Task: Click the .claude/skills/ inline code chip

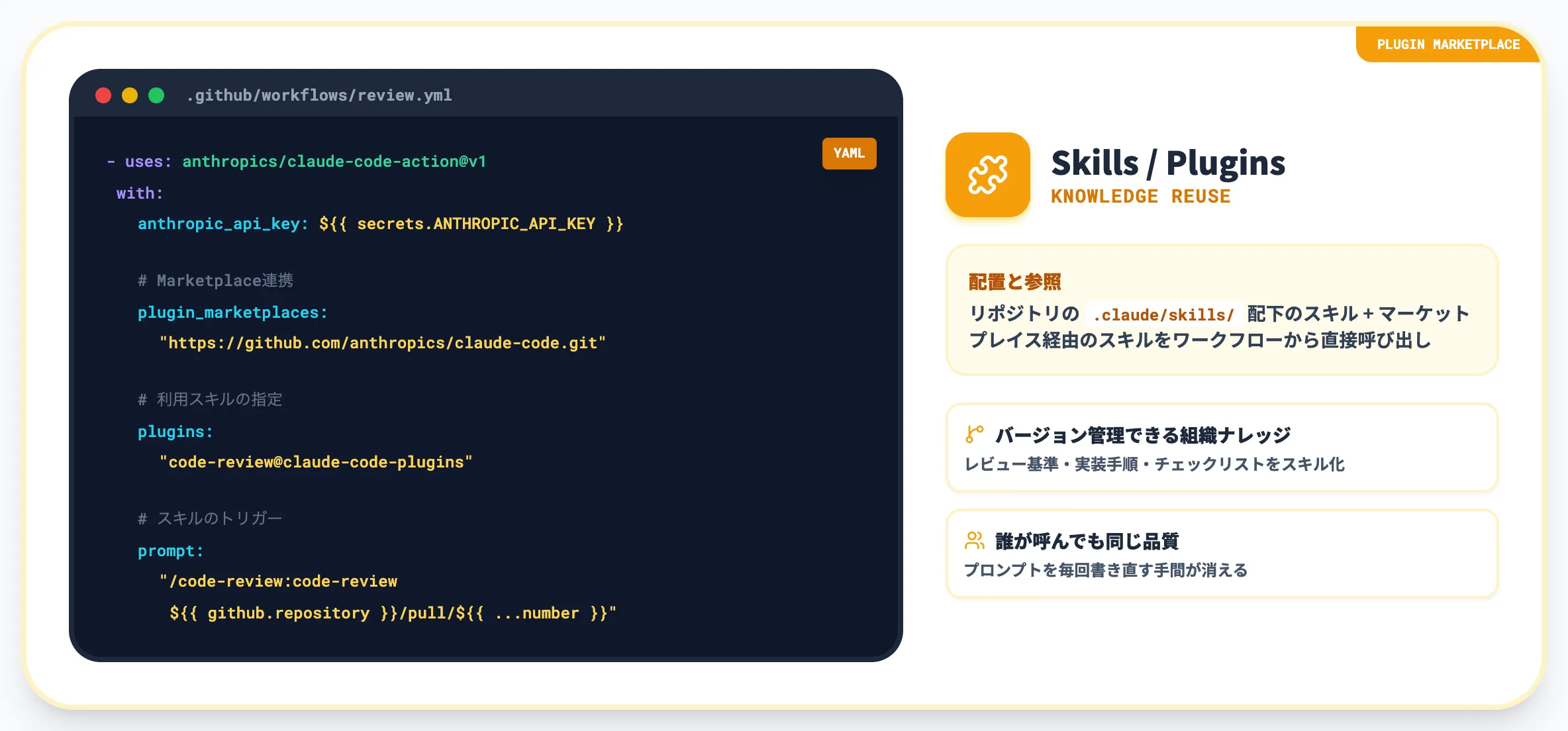Action: tap(1163, 315)
